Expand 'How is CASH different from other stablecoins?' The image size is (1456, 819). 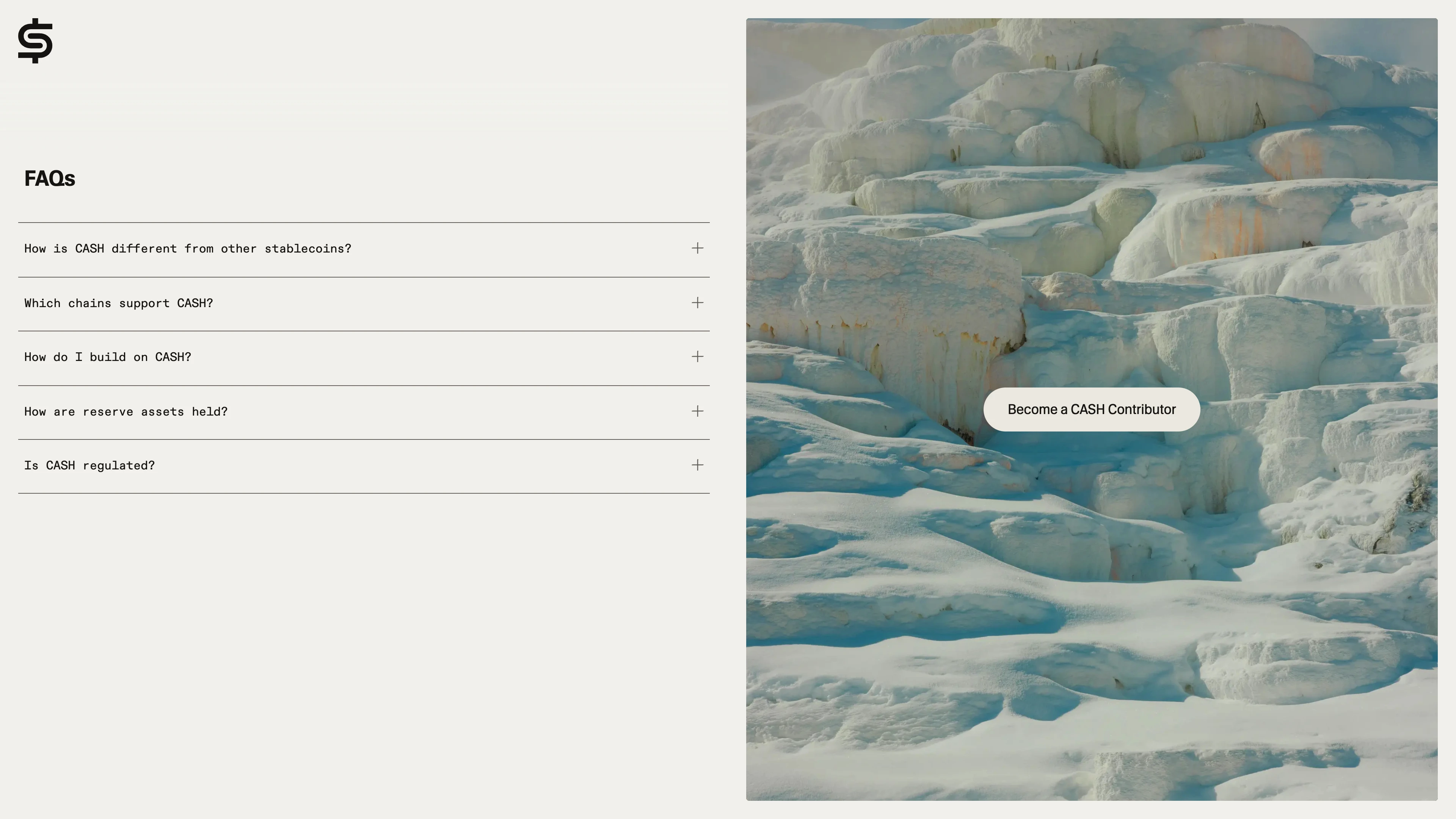point(188,249)
